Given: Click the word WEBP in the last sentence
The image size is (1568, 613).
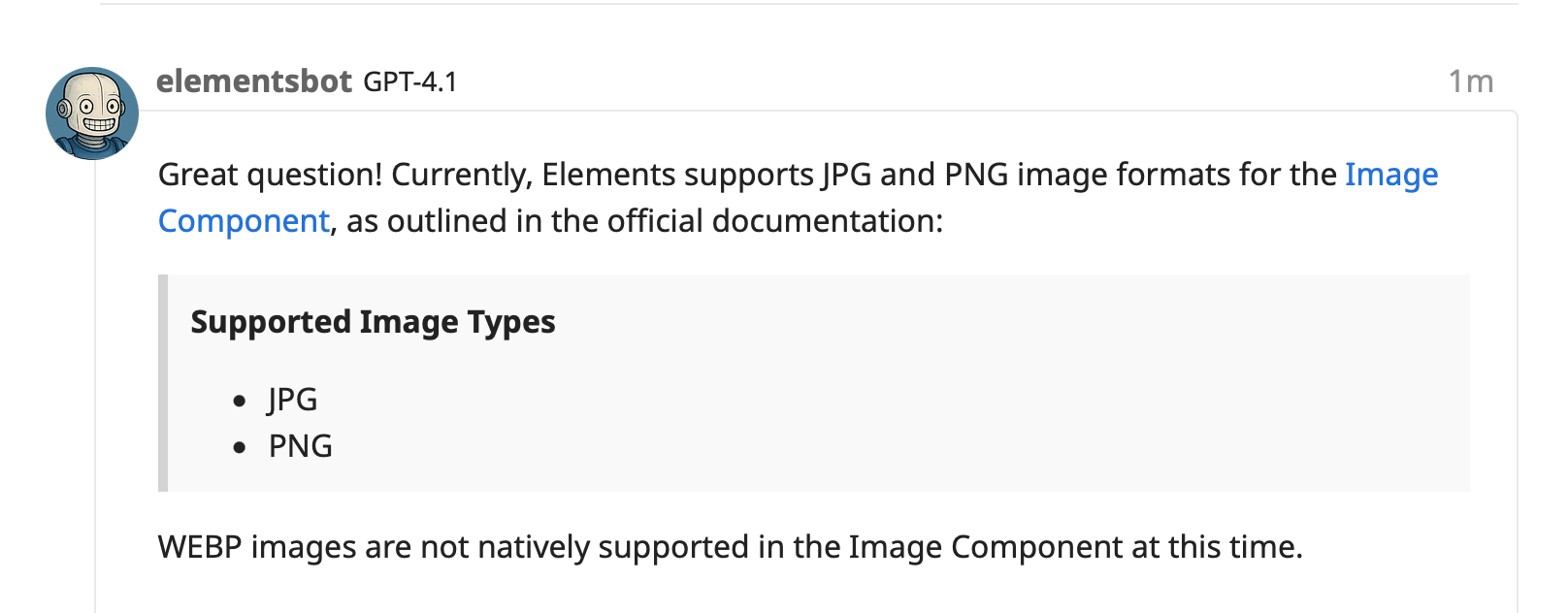Looking at the screenshot, I should click(x=200, y=547).
